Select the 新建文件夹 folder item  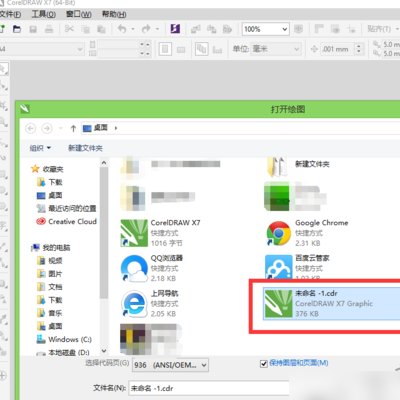pos(298,166)
